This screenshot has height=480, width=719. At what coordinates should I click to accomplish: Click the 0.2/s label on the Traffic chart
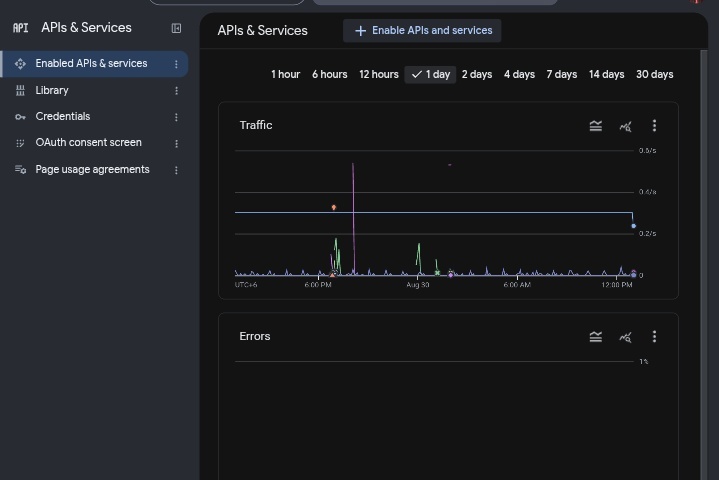[x=647, y=234]
